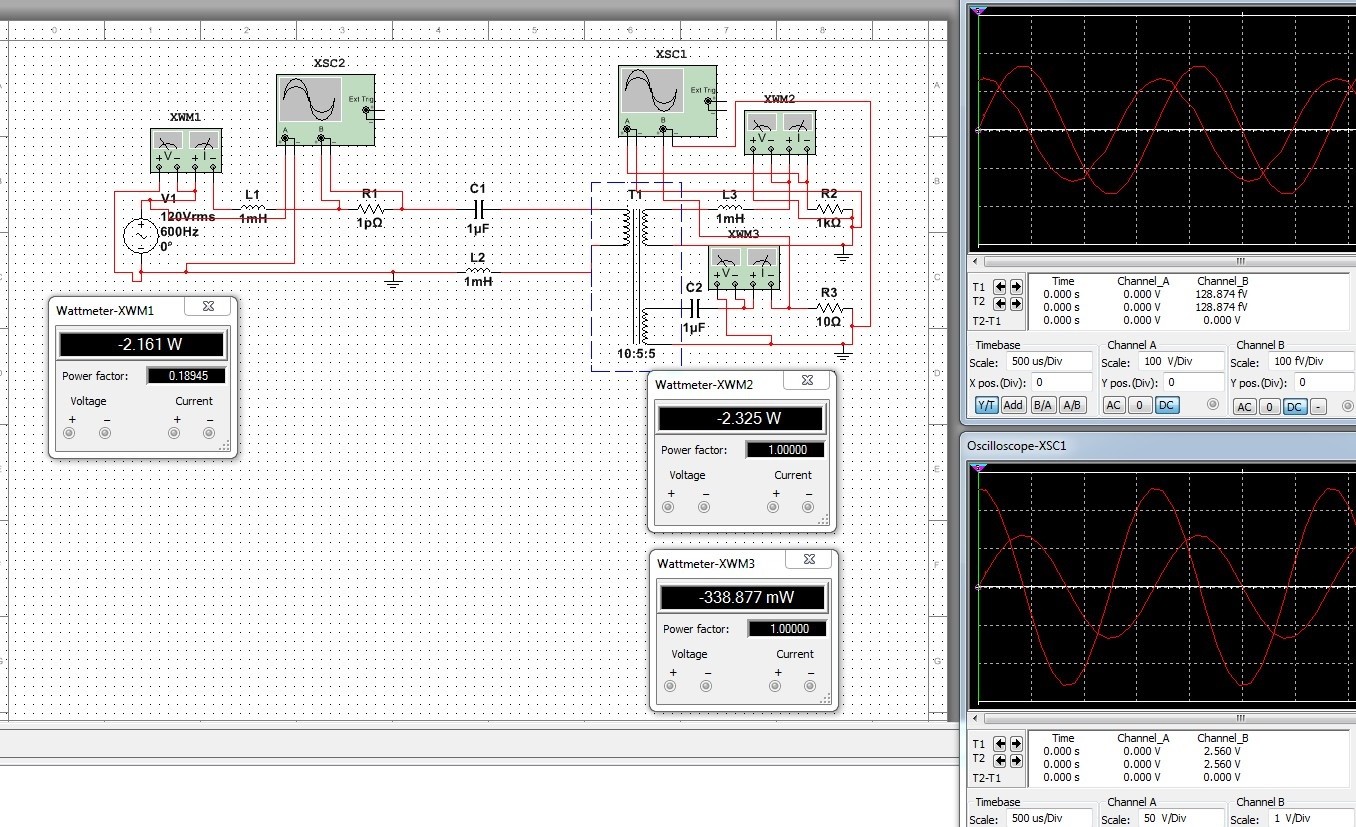The image size is (1356, 827).
Task: Set Channel A coupling to DC
Action: coord(1166,405)
